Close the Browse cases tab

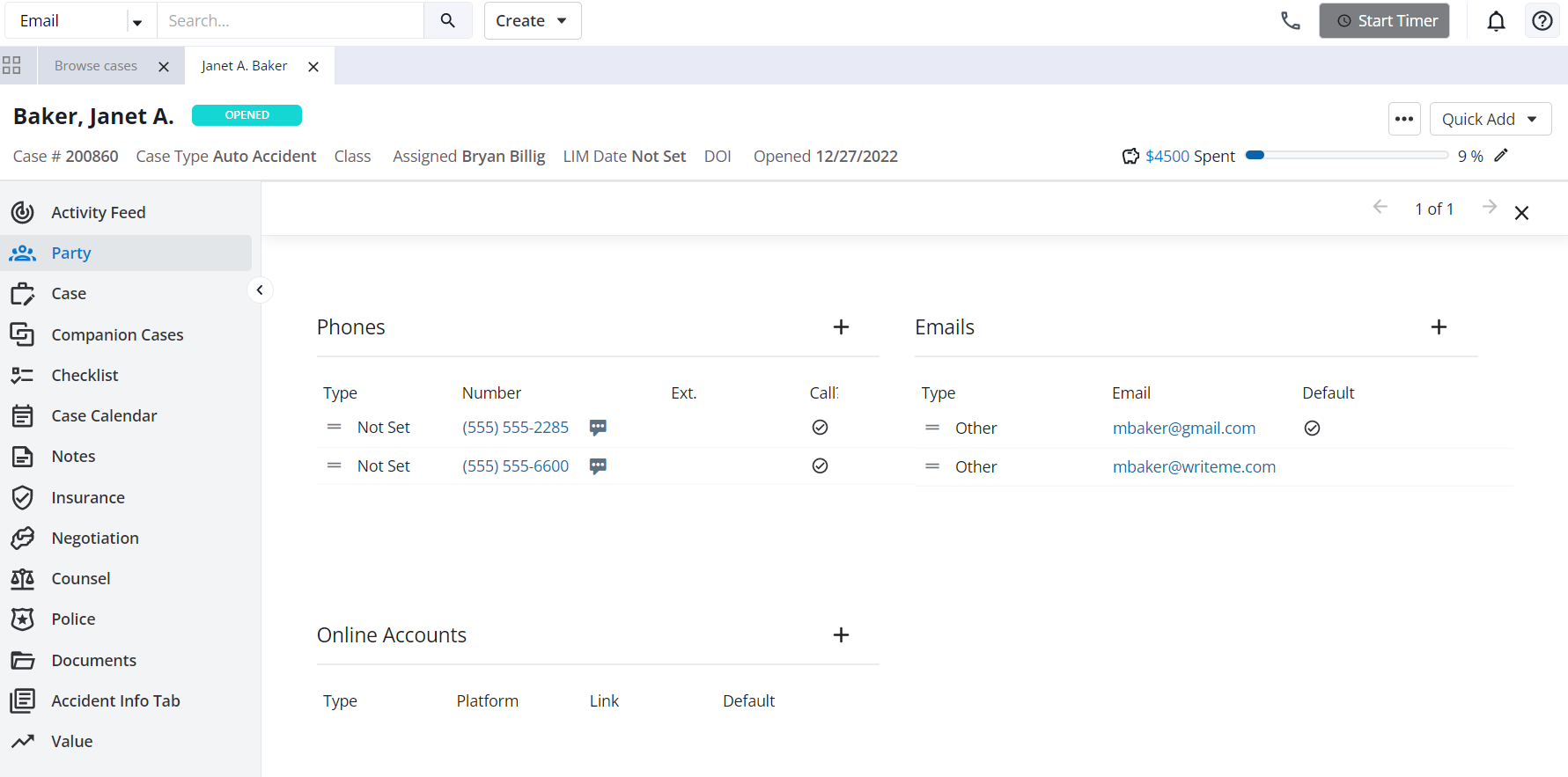pos(164,67)
